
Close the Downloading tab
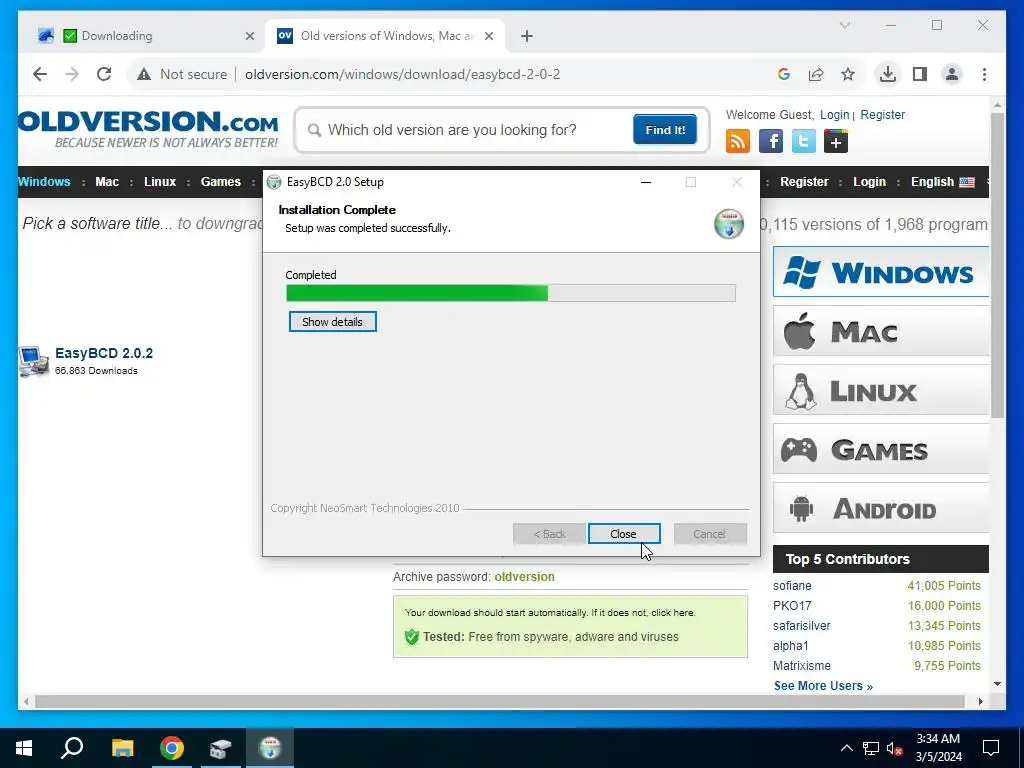249,36
